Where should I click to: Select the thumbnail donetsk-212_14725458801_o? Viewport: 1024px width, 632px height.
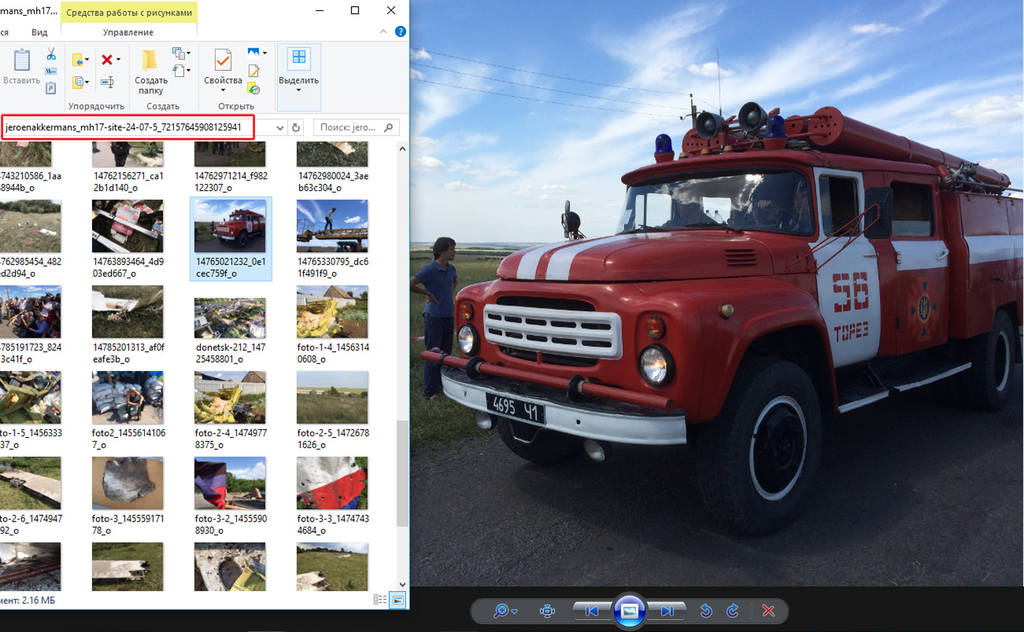point(231,324)
